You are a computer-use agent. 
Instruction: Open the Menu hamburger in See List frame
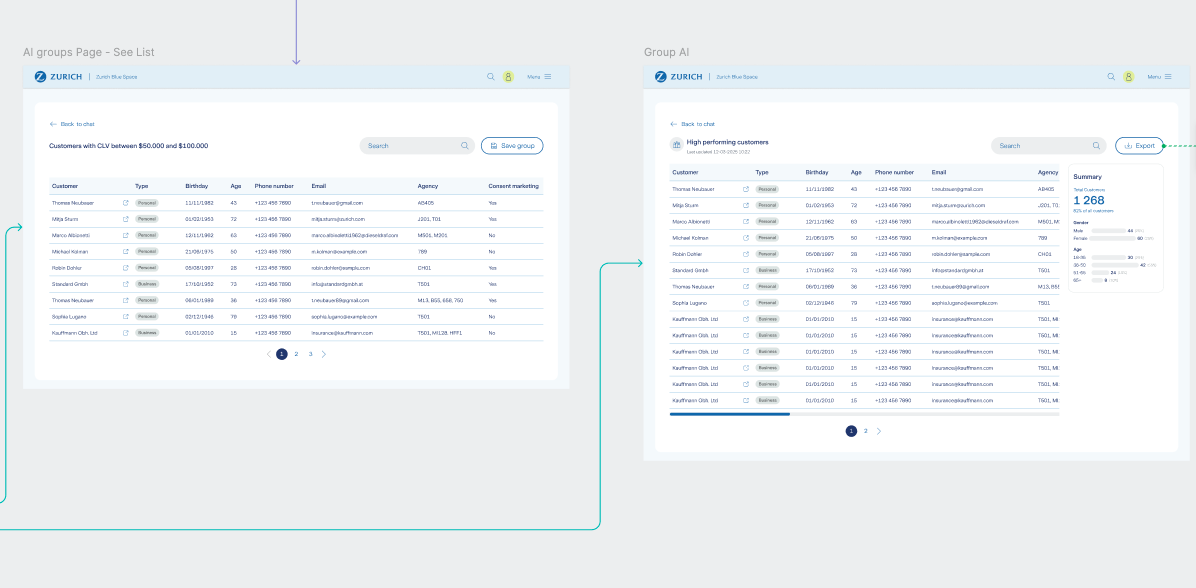(548, 76)
